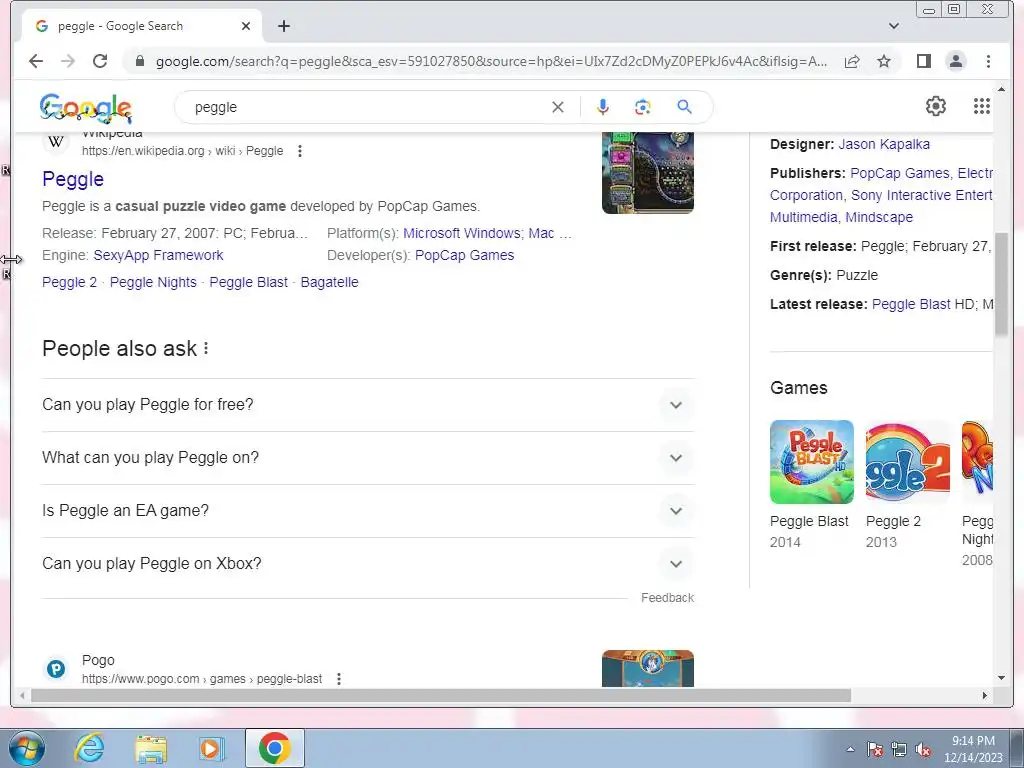The width and height of the screenshot is (1024, 768).
Task: Expand 'Can you play Peggle on Xbox?'
Action: 368,564
